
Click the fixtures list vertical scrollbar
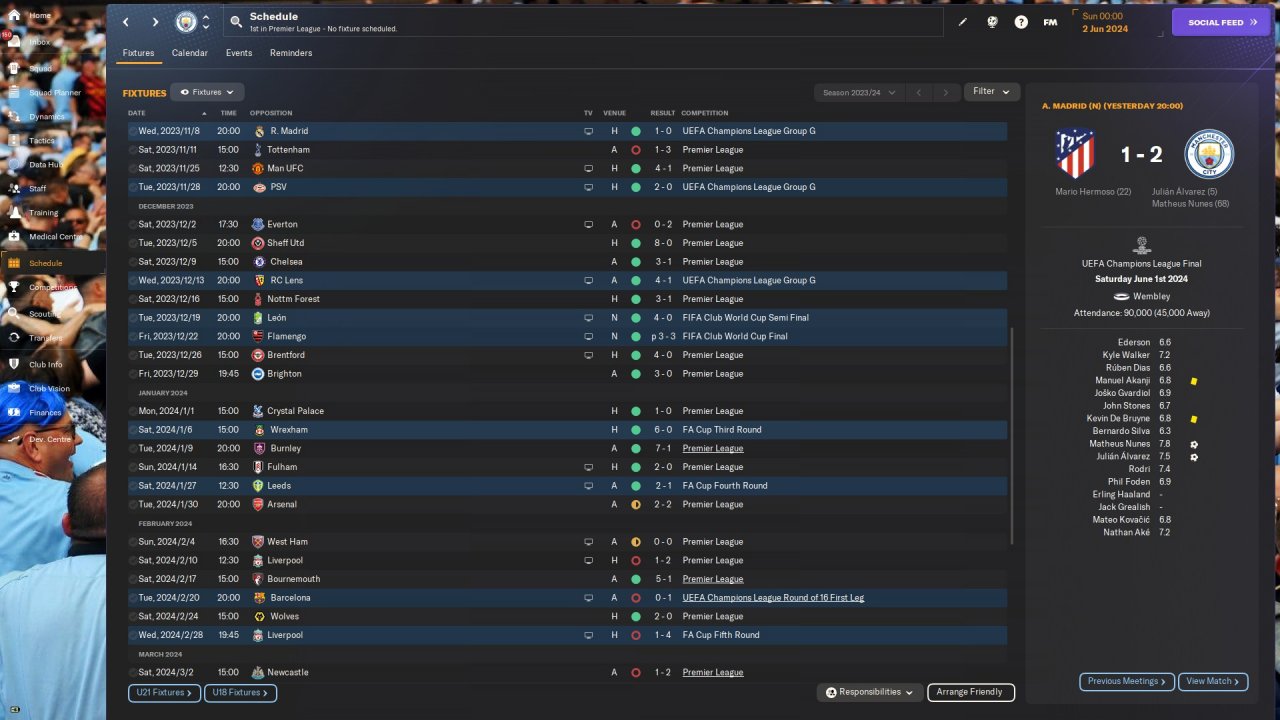[1012, 436]
